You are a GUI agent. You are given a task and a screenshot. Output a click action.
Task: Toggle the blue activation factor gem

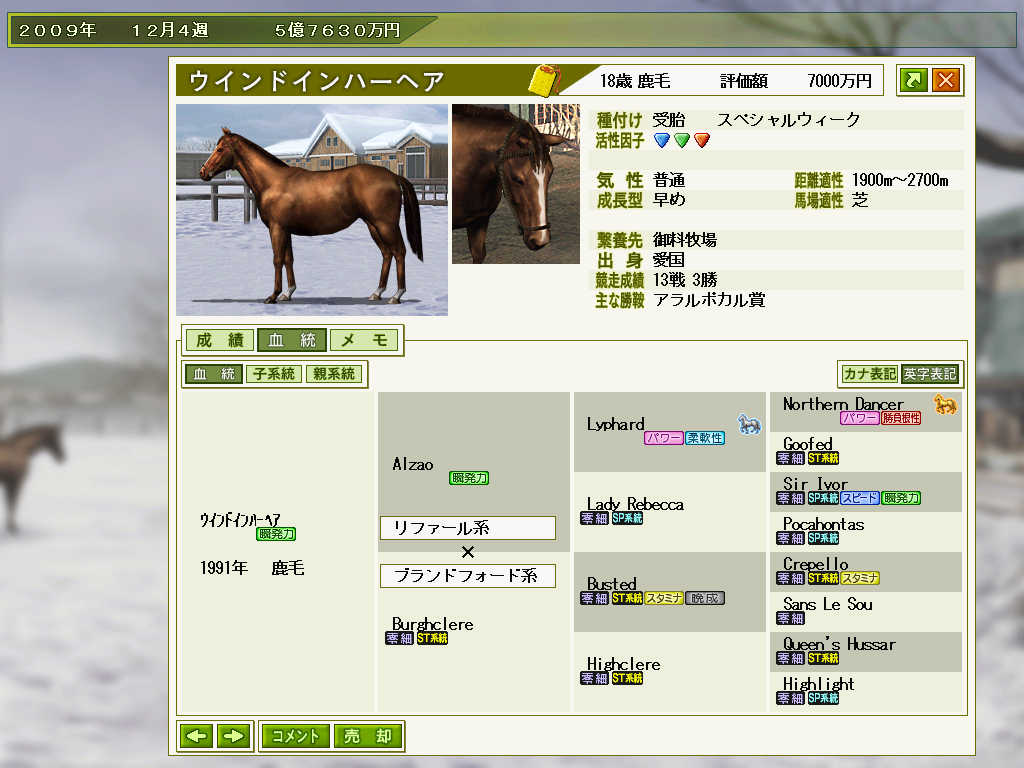(662, 140)
